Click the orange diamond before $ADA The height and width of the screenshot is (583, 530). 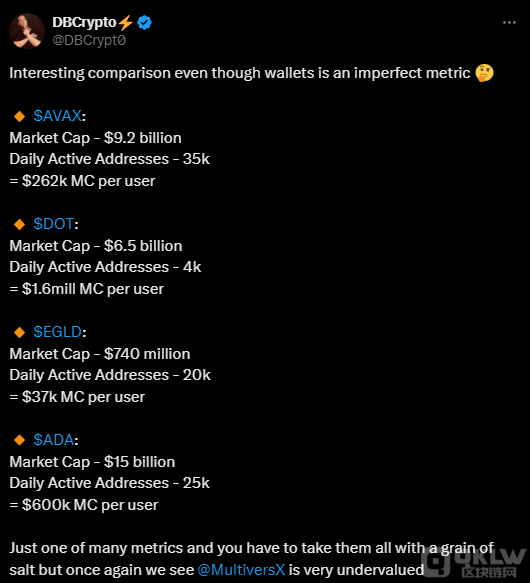coord(19,440)
